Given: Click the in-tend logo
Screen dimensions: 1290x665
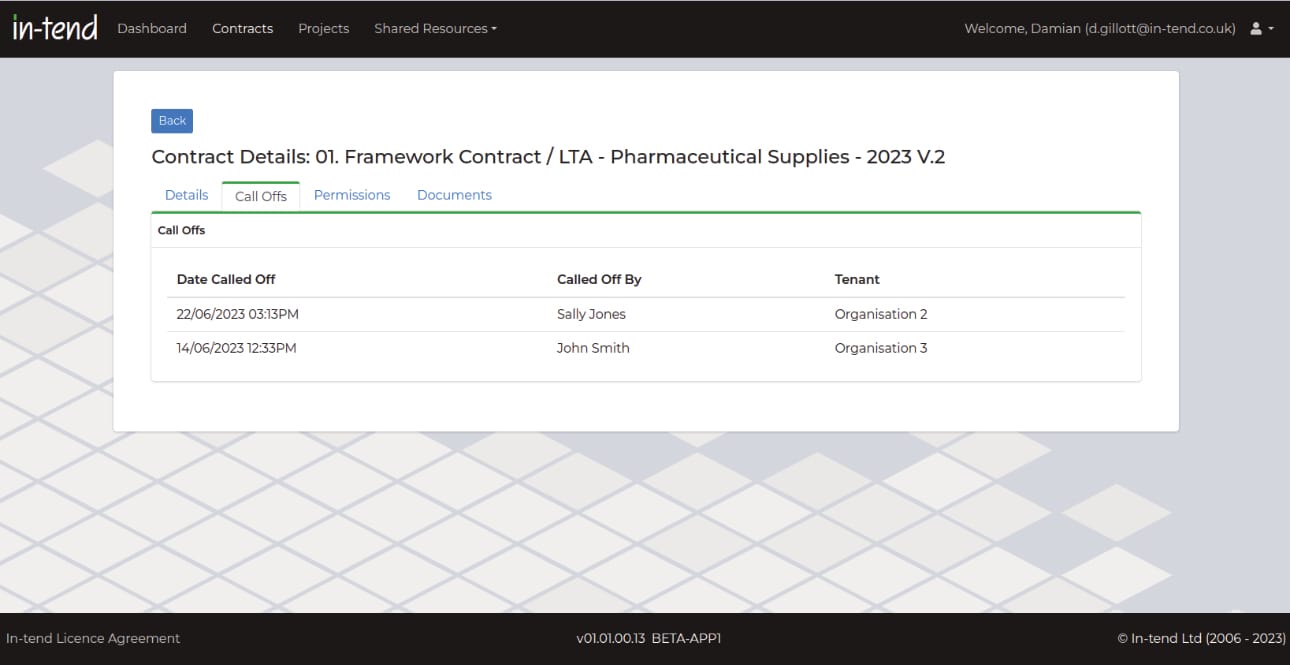Looking at the screenshot, I should click(55, 28).
